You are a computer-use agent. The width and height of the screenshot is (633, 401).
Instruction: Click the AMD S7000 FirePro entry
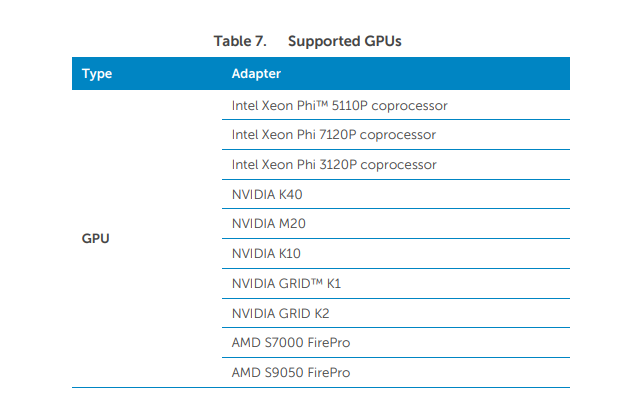coord(290,343)
